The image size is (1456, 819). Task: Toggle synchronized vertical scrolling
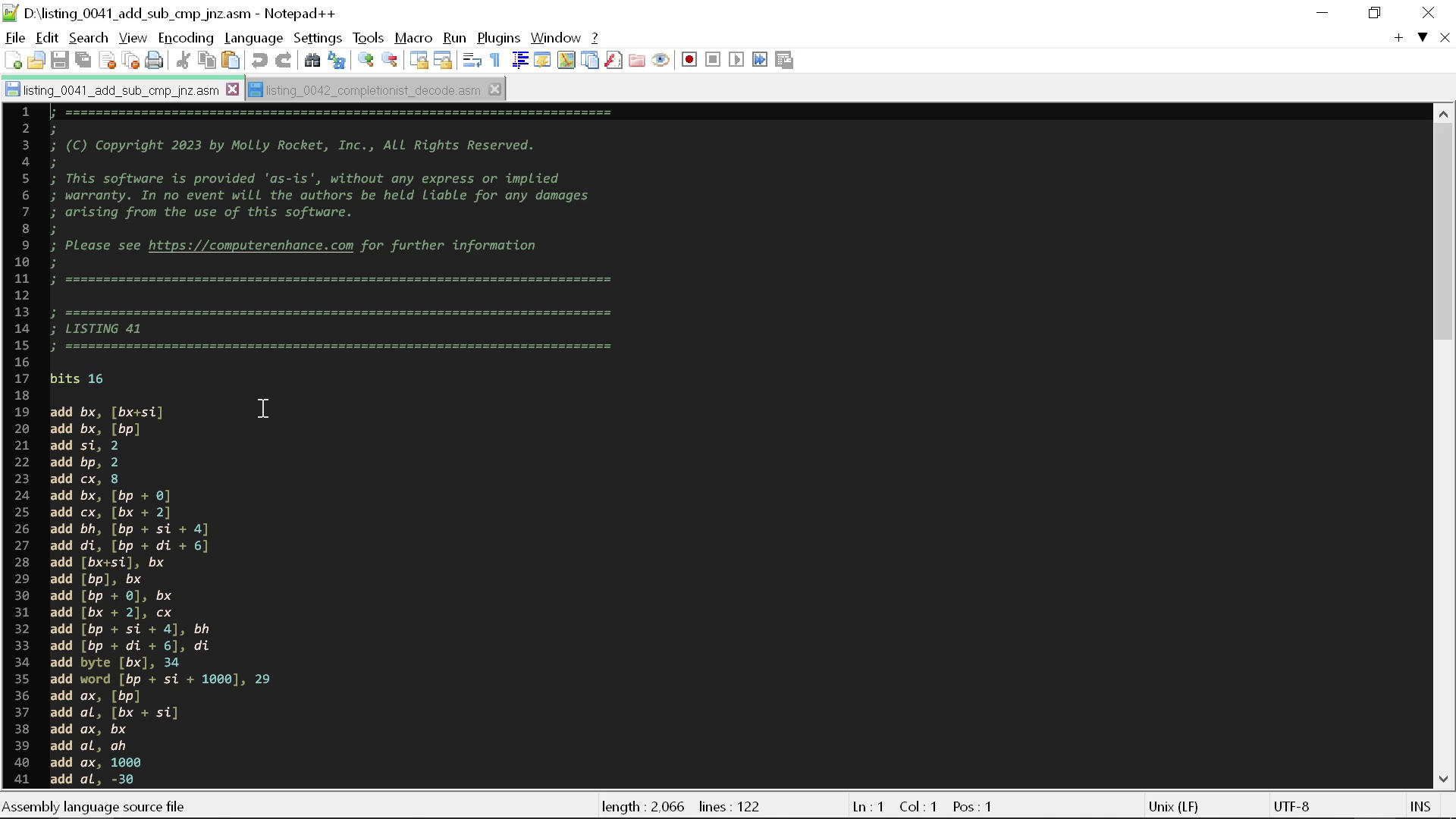click(x=419, y=60)
